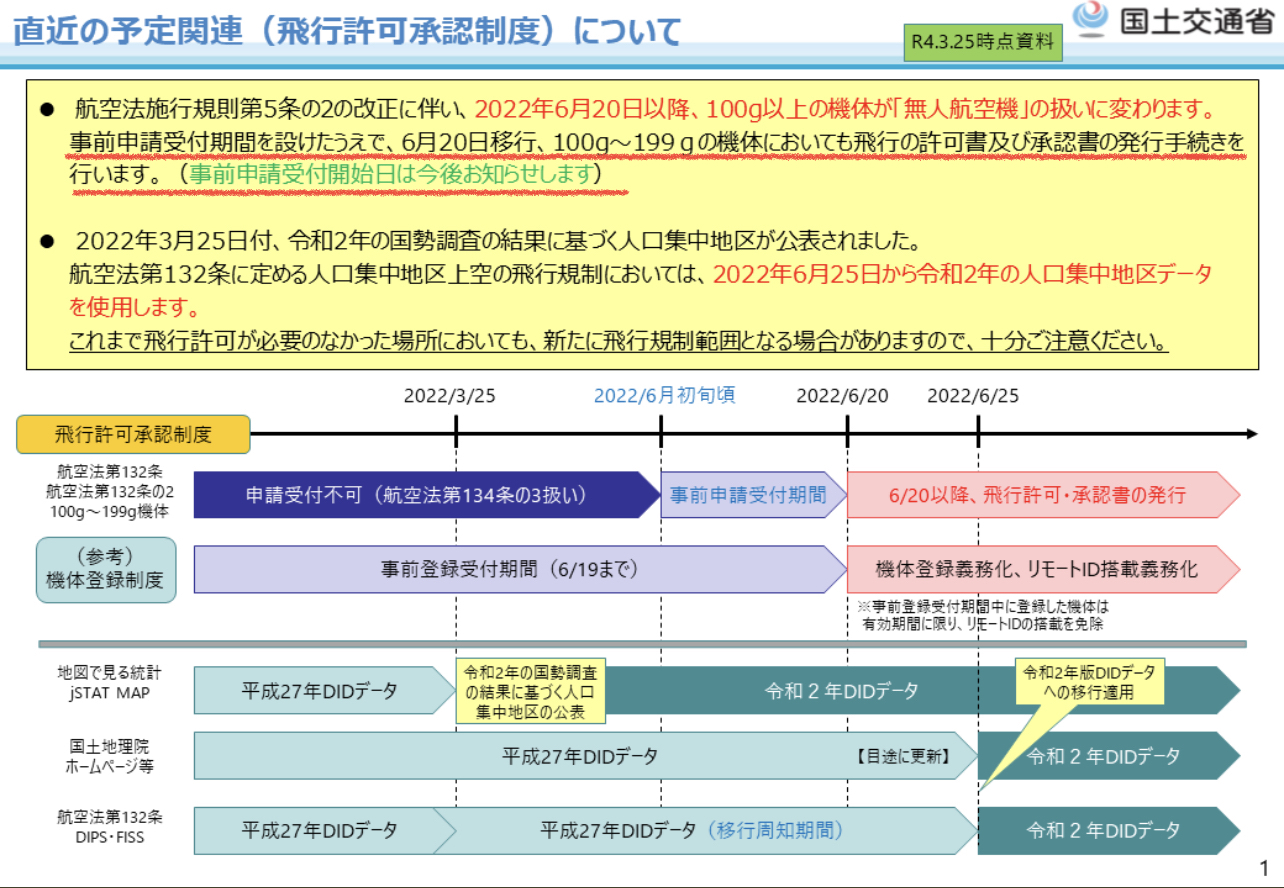Click the arrowhead at the timeline's right end

click(x=1251, y=434)
